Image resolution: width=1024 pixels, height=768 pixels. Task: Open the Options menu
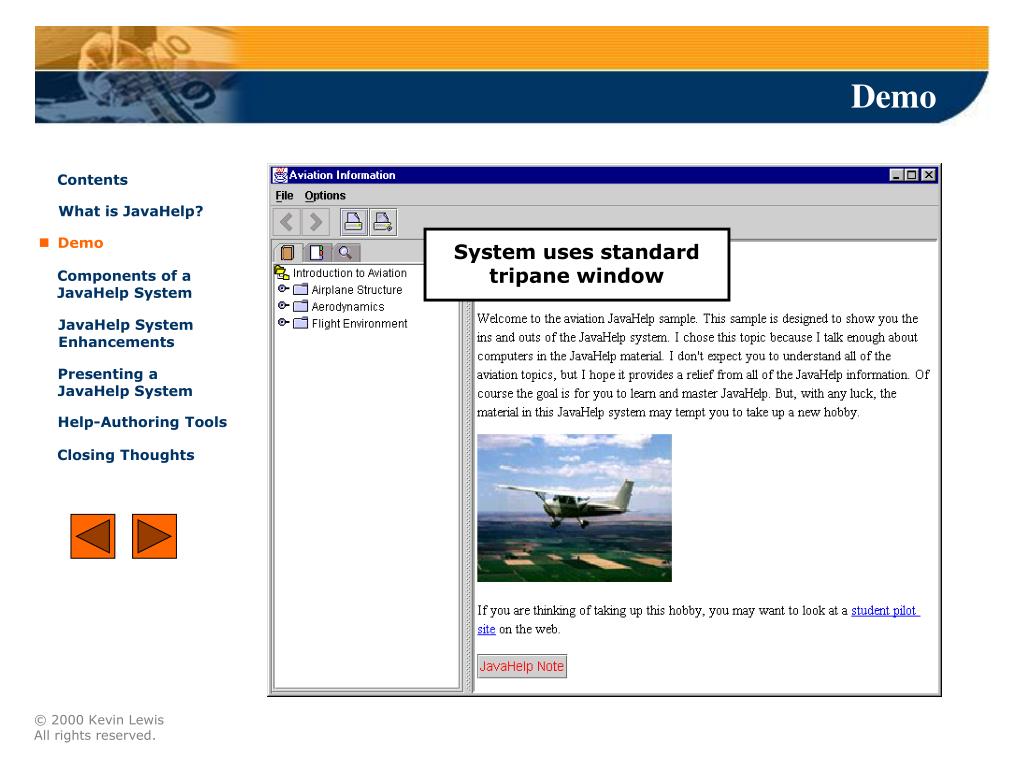325,195
